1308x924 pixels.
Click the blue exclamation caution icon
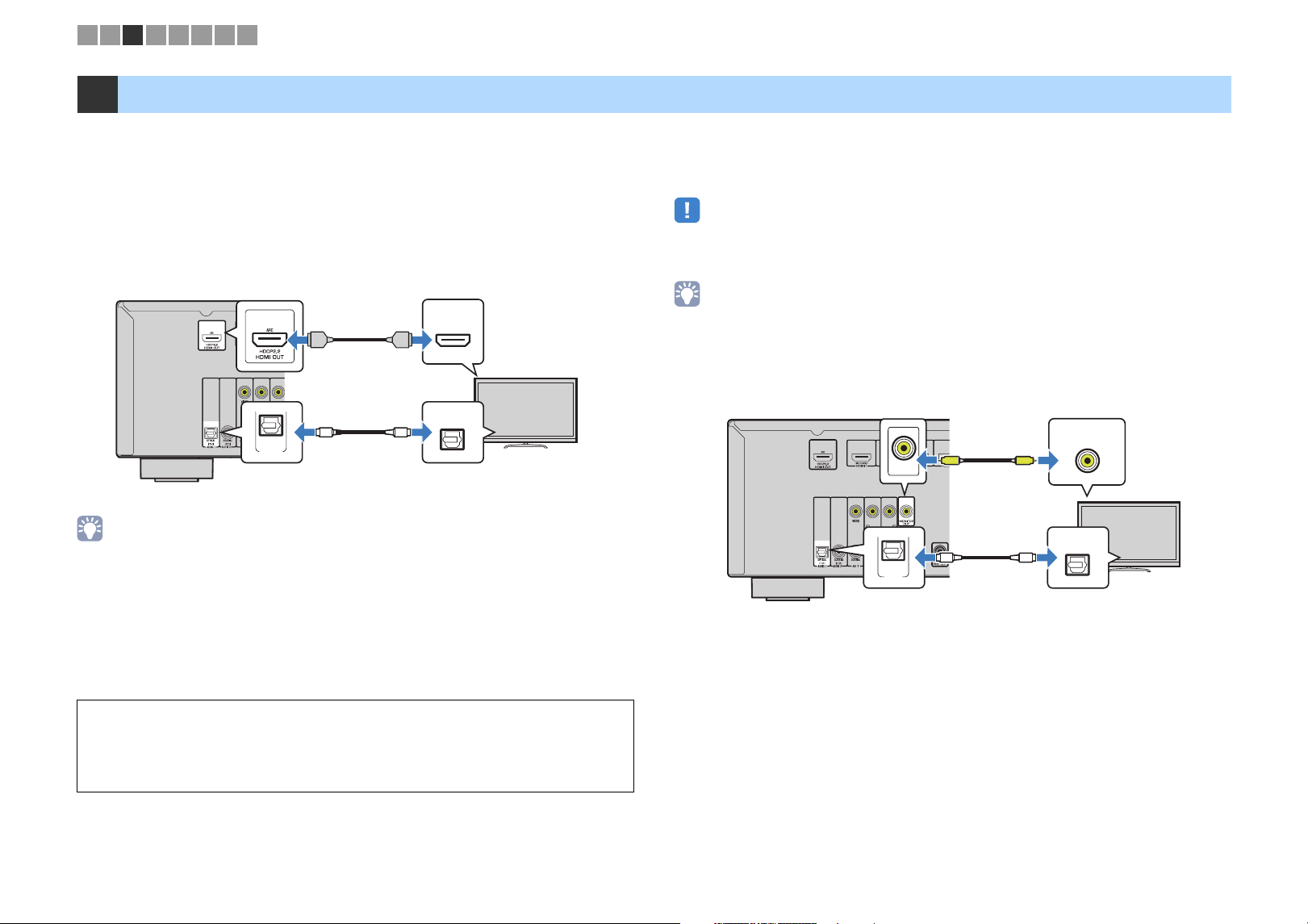coord(687,211)
